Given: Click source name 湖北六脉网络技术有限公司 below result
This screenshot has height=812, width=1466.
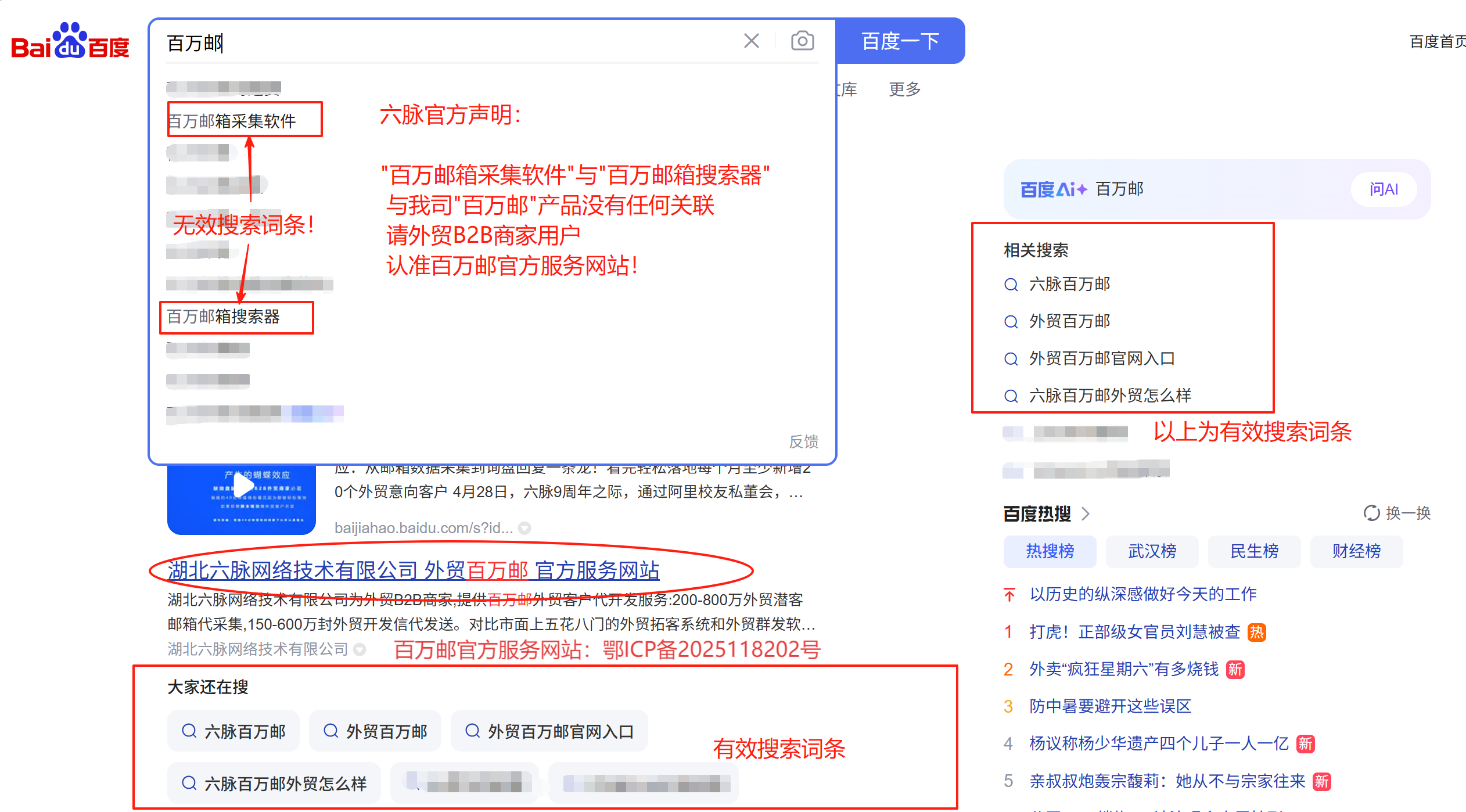Looking at the screenshot, I should 258,649.
